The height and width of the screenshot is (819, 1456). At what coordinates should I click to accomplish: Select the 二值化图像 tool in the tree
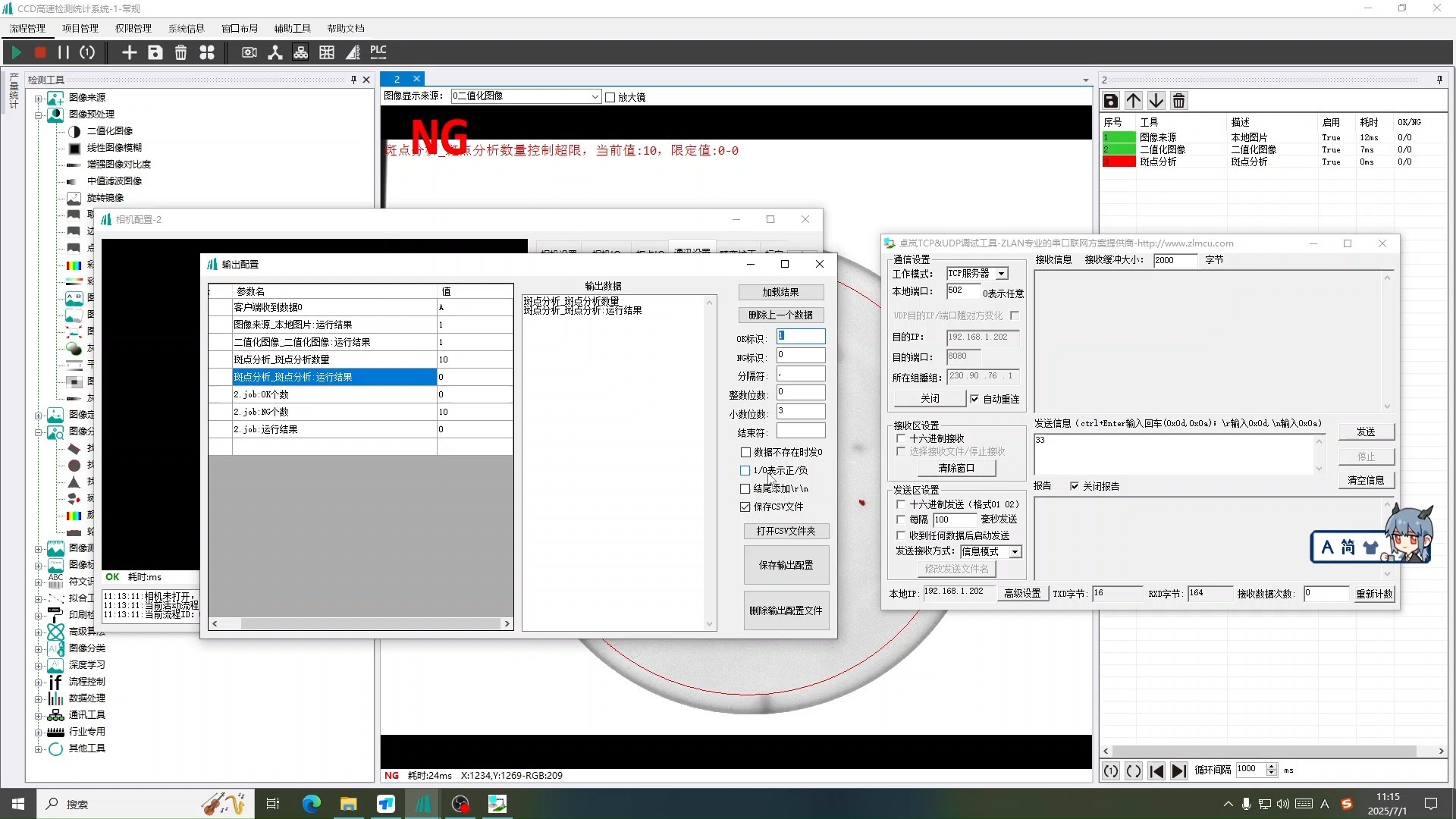click(x=110, y=131)
